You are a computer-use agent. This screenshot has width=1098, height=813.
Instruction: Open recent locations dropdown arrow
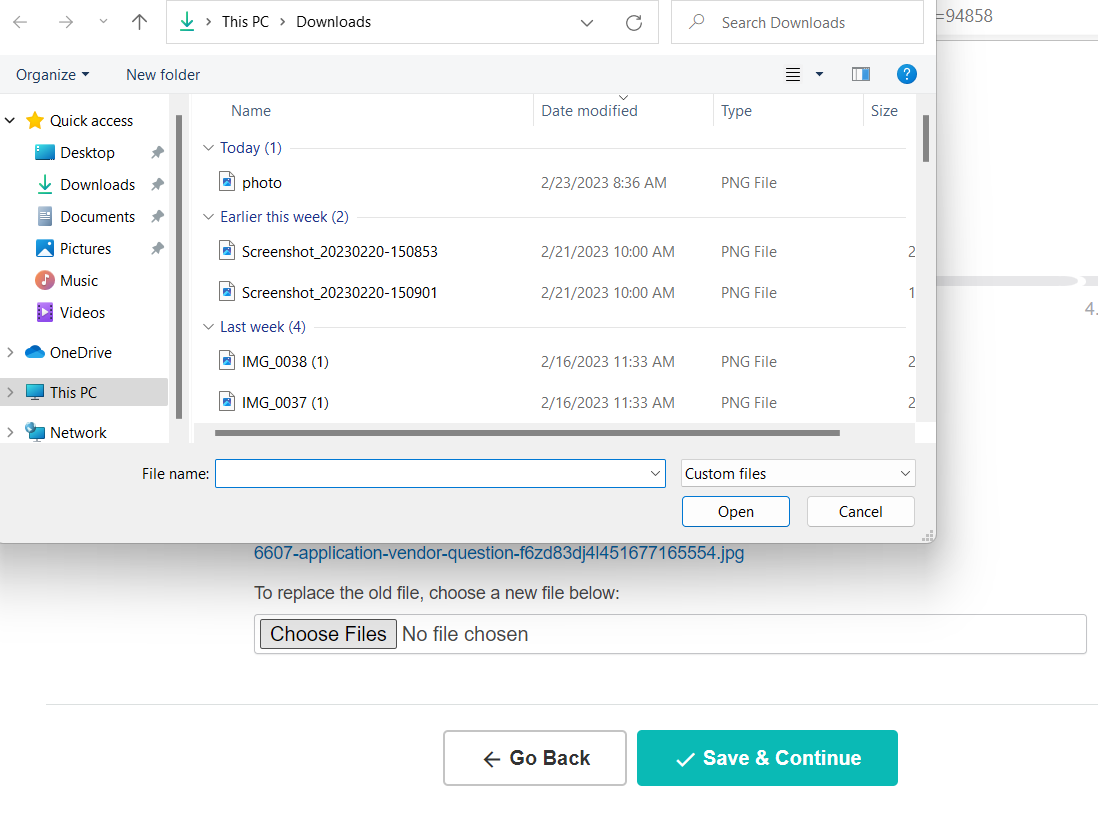point(103,22)
